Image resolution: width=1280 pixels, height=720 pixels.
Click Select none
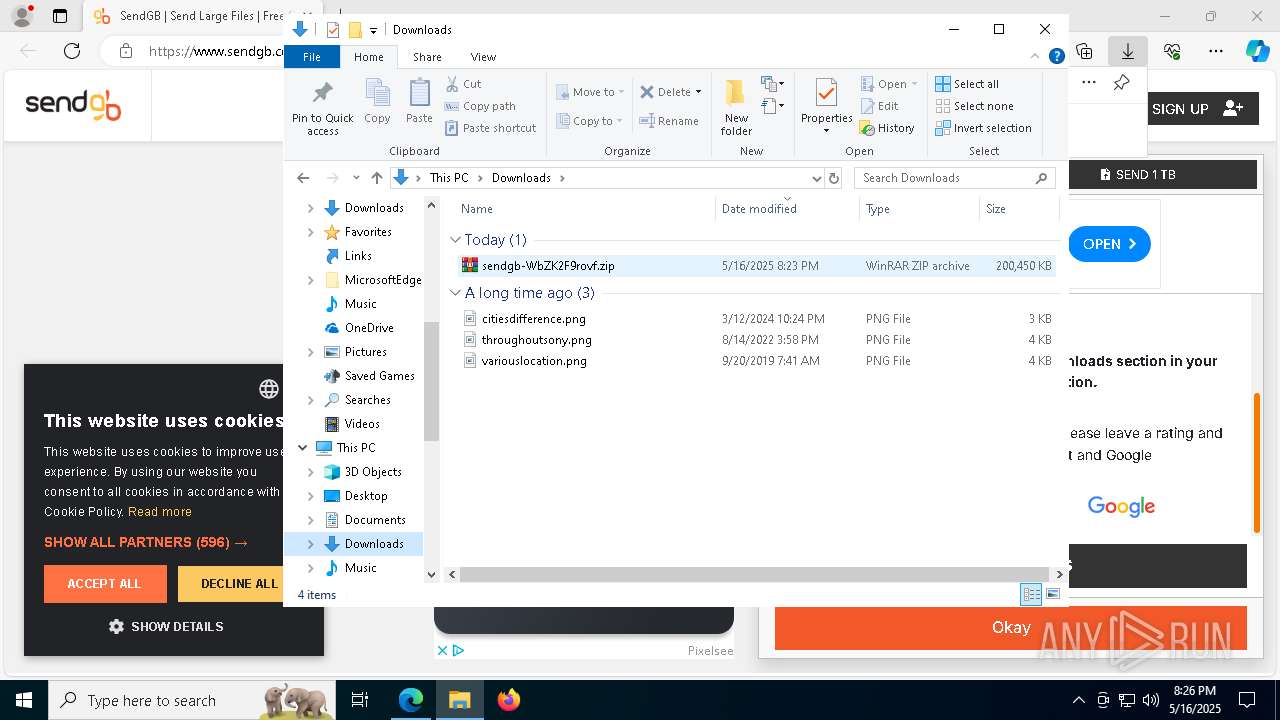pos(974,106)
